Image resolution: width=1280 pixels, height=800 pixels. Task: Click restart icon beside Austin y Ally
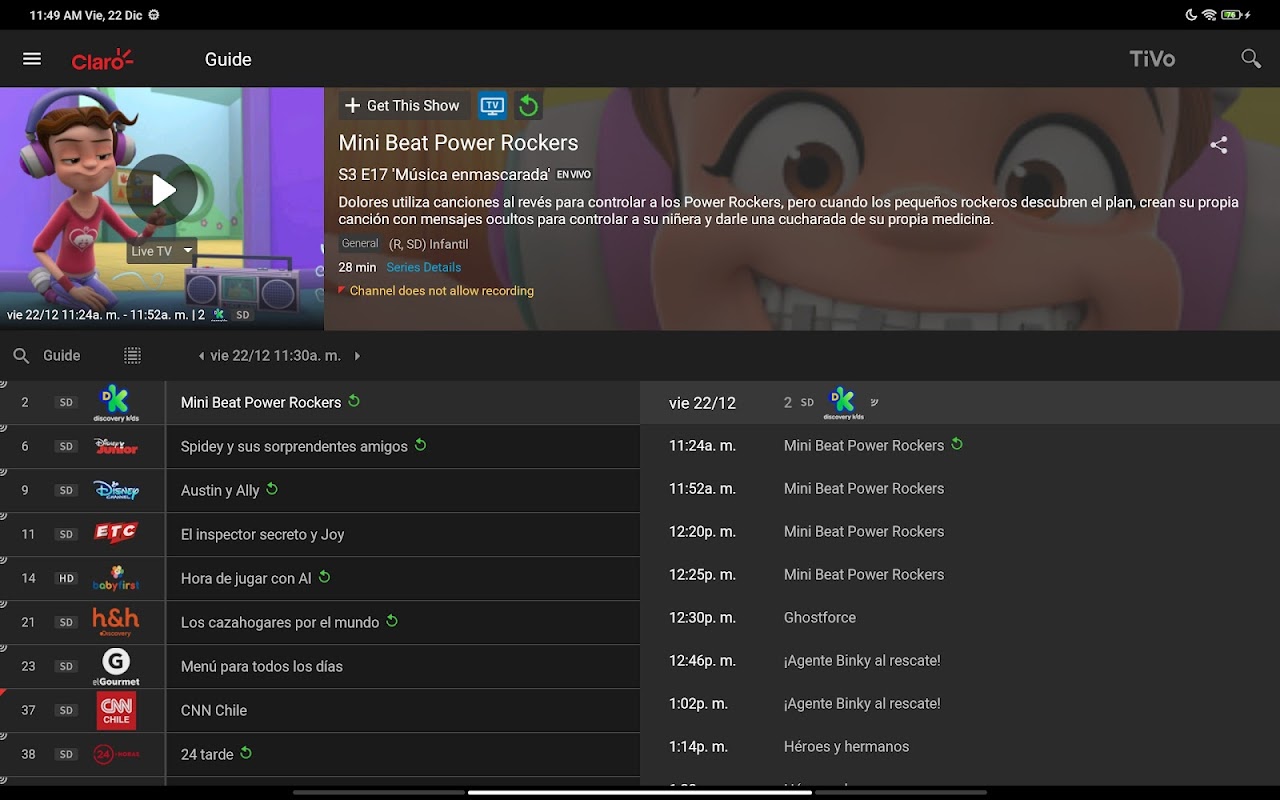(272, 489)
